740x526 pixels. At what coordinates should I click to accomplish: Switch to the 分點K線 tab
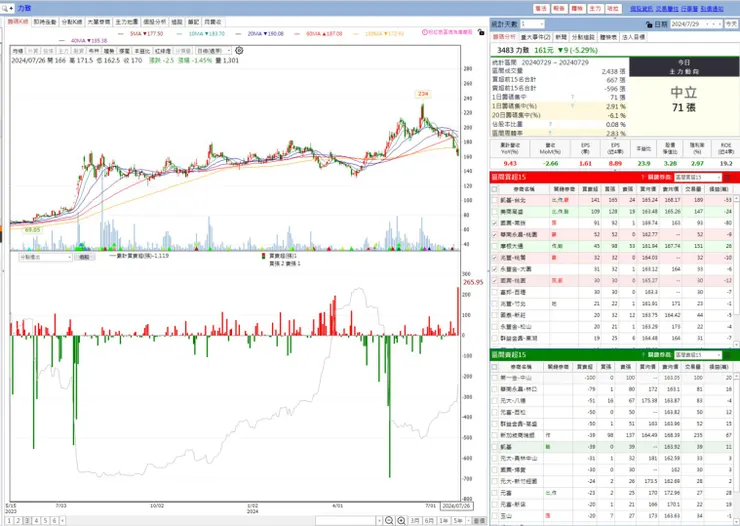point(72,22)
